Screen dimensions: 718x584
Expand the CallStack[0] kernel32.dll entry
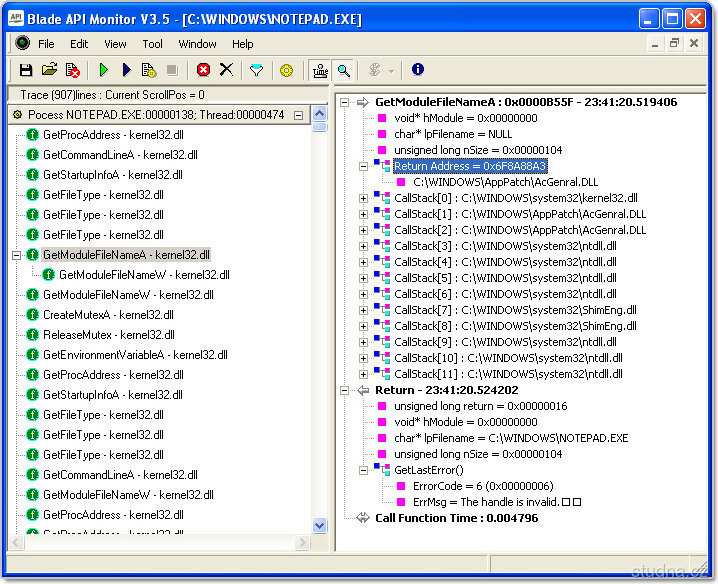(364, 198)
